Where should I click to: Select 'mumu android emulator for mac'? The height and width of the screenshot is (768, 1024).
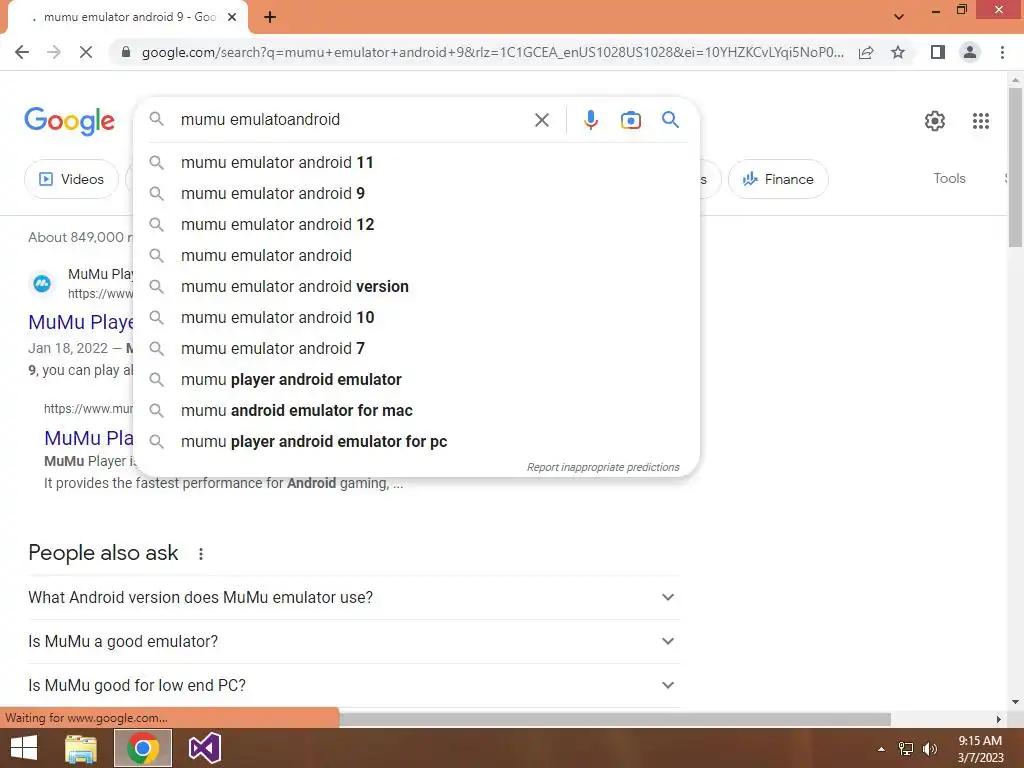coord(416,410)
